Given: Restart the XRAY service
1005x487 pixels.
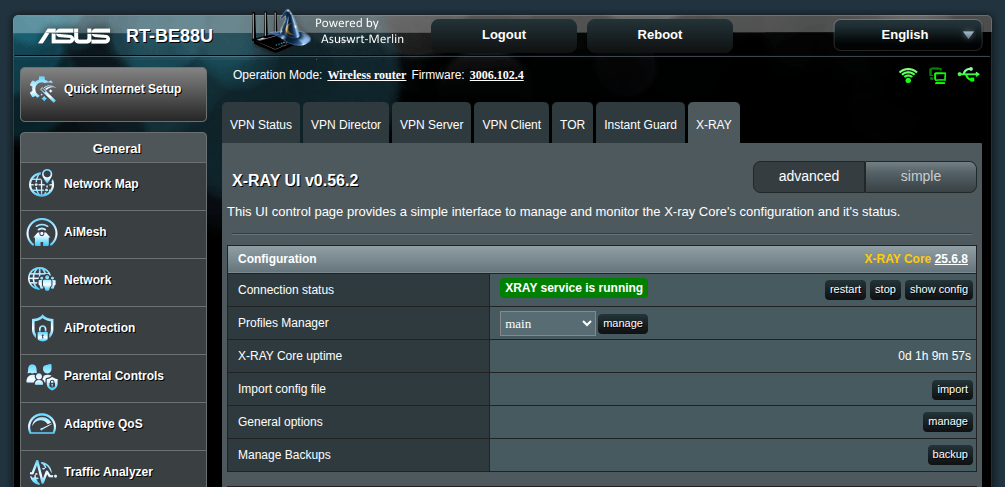Looking at the screenshot, I should [845, 290].
